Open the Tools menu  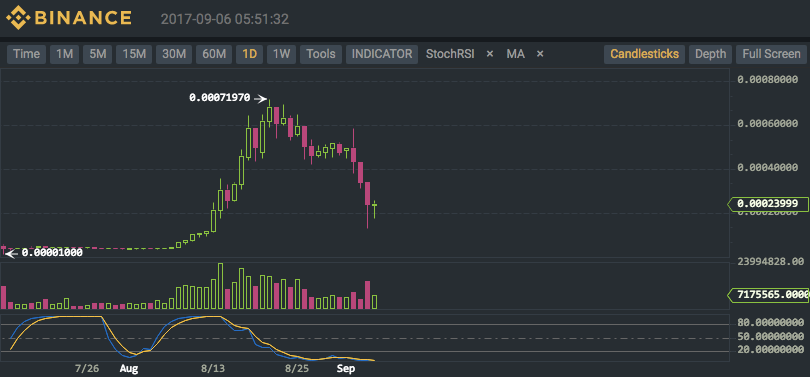pyautogui.click(x=321, y=54)
